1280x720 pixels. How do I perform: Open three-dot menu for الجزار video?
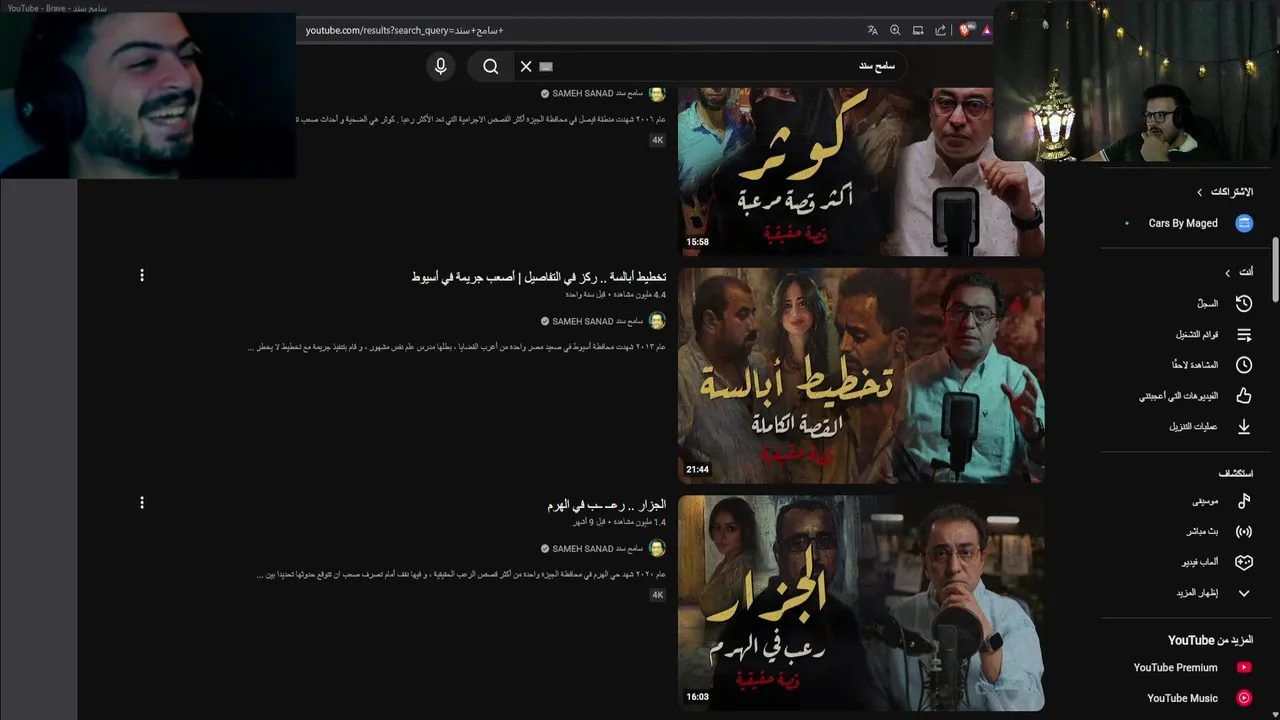[x=142, y=503]
